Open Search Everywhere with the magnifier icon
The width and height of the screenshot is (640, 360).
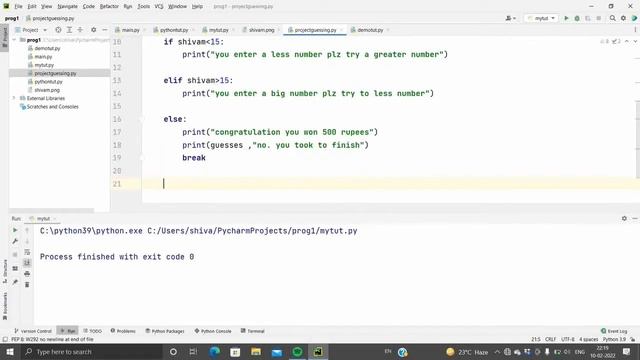(613, 18)
